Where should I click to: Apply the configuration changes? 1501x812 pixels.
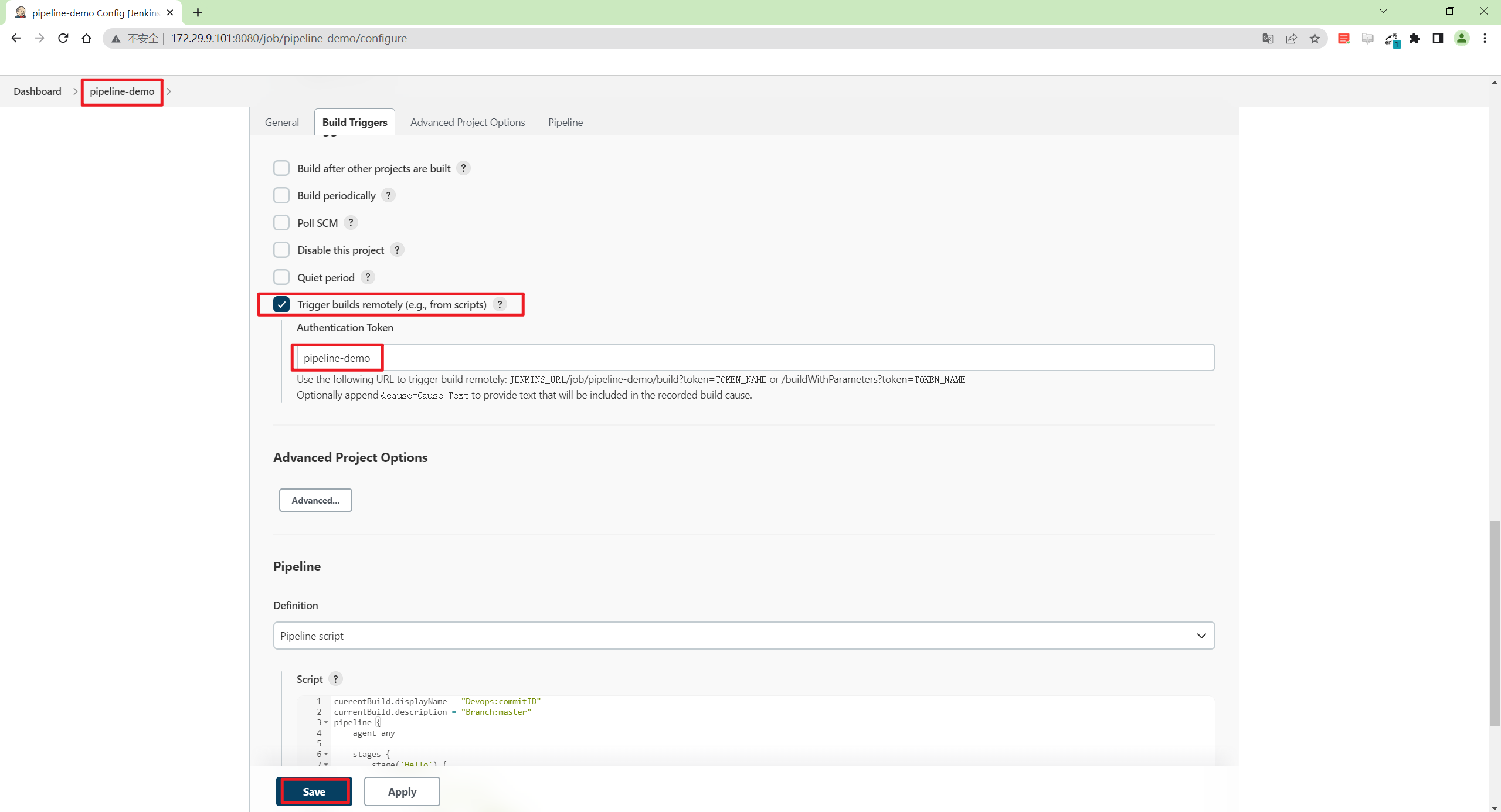click(x=402, y=791)
